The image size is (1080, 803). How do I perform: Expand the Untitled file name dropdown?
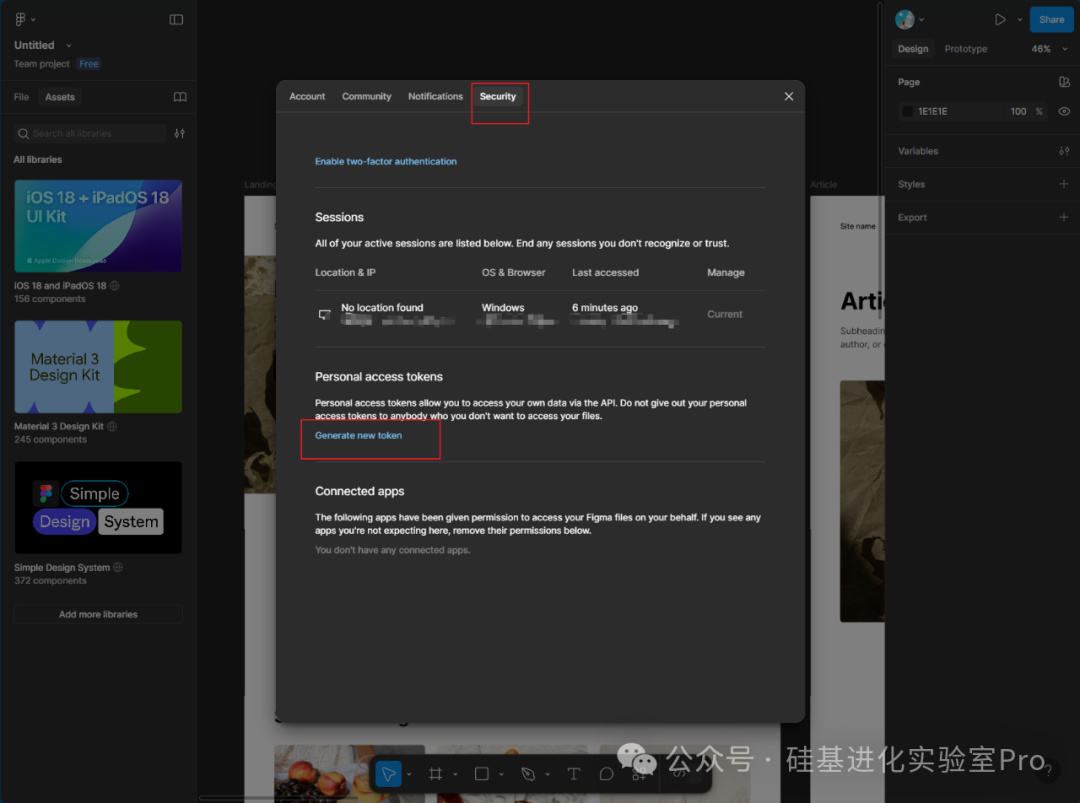click(x=68, y=45)
